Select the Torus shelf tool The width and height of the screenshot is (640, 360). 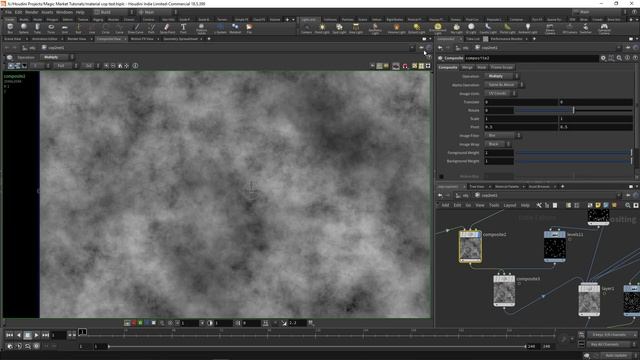(x=51, y=28)
